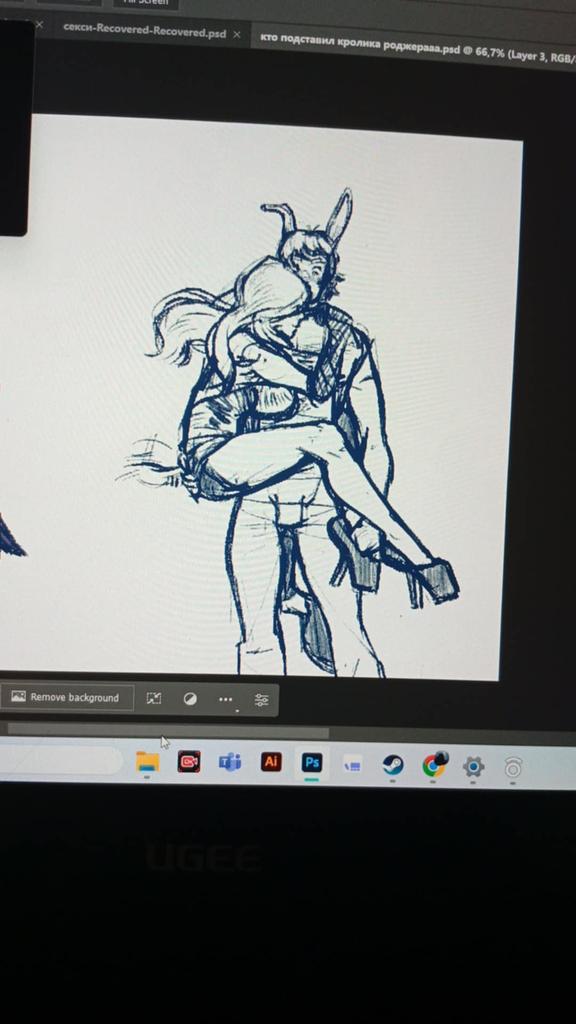The image size is (576, 1024).
Task: Click the Transform image icon in contextual bar
Action: (x=153, y=698)
